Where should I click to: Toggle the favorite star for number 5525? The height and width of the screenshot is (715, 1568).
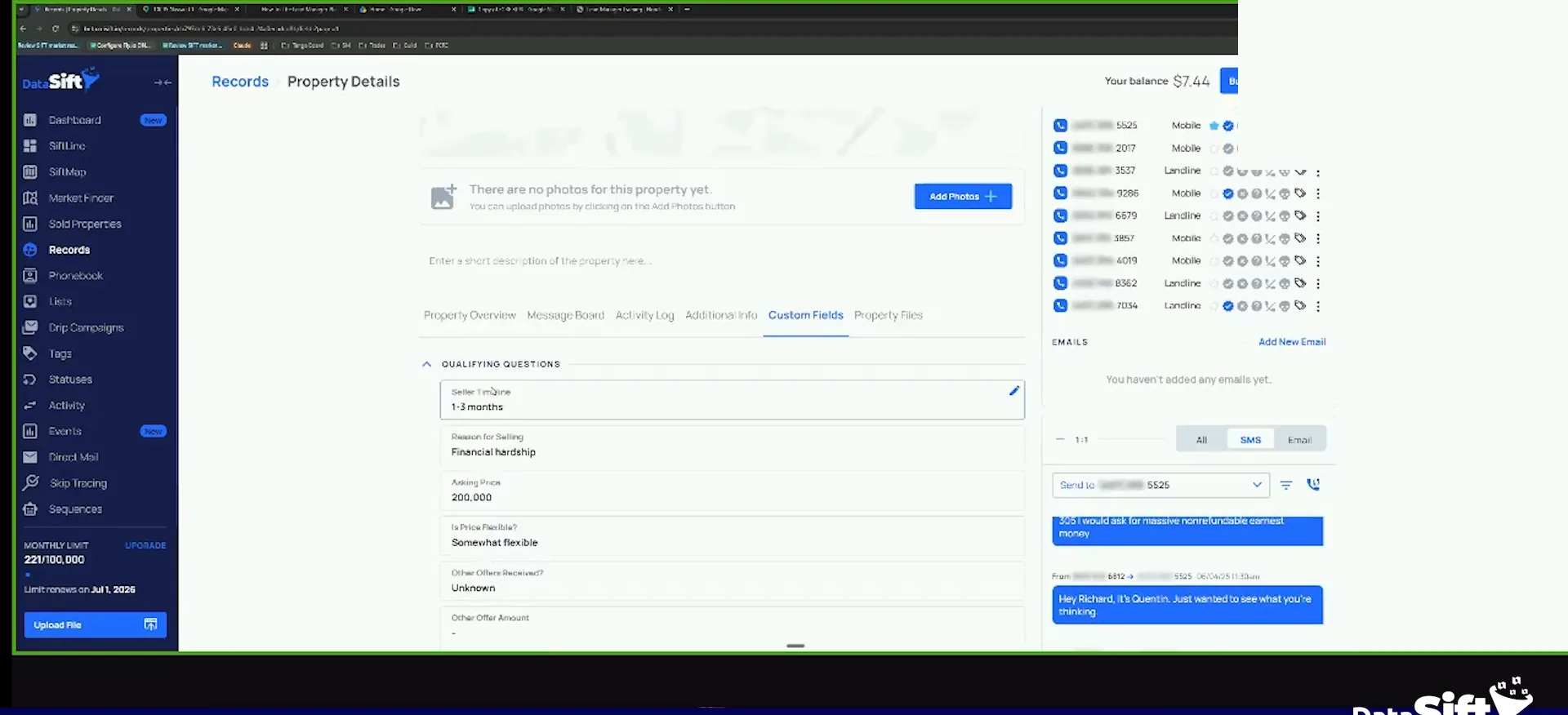point(1214,126)
